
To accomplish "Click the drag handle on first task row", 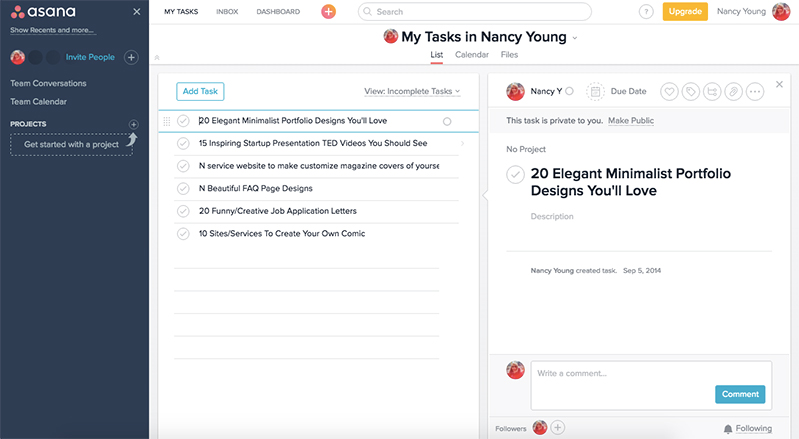I will tap(167, 121).
